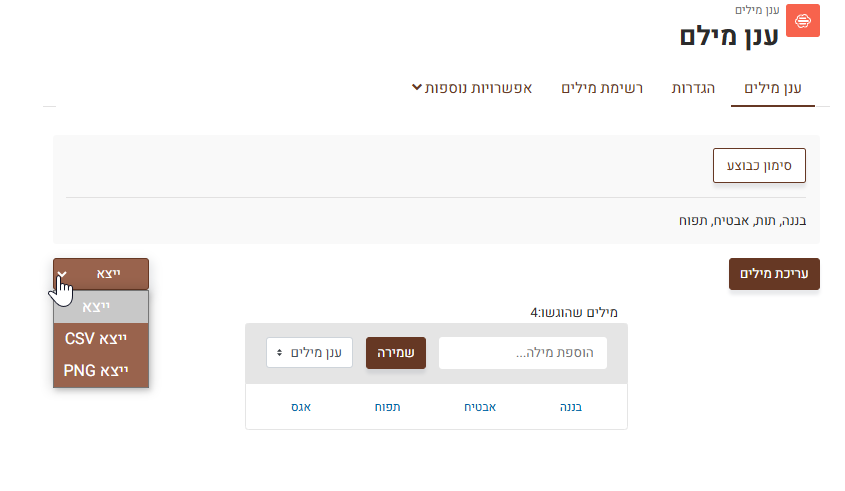This screenshot has height=491, width=845.
Task: Click the "מילים שהוגשו:4" count label
Action: [x=574, y=313]
